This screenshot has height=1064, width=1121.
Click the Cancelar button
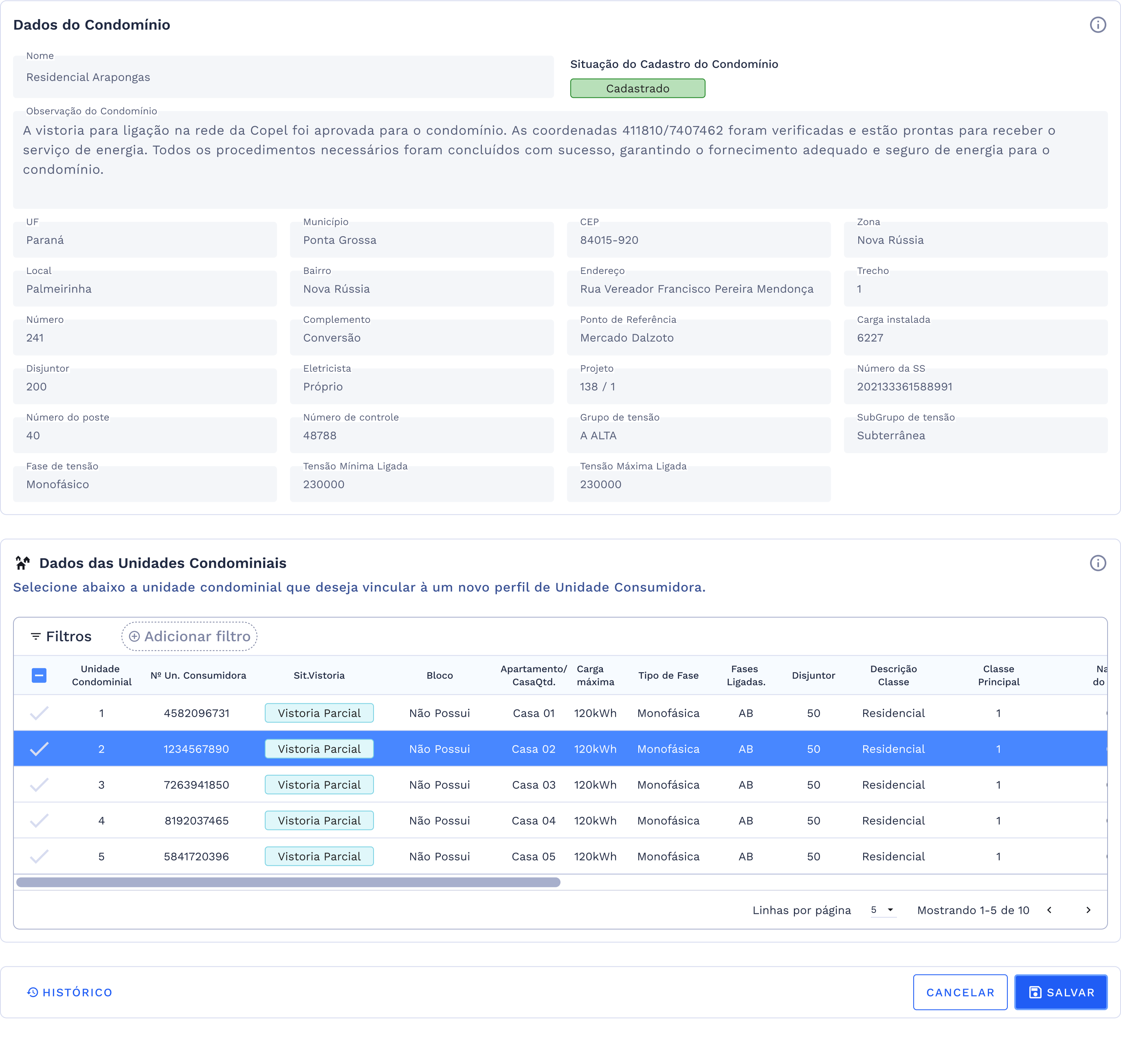pyautogui.click(x=960, y=993)
